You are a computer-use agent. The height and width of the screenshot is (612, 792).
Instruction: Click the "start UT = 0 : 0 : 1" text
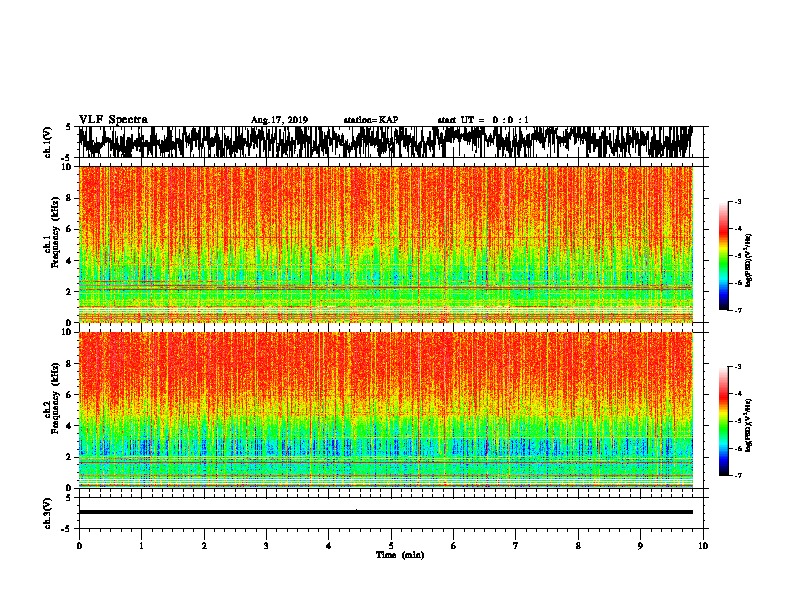[x=483, y=120]
